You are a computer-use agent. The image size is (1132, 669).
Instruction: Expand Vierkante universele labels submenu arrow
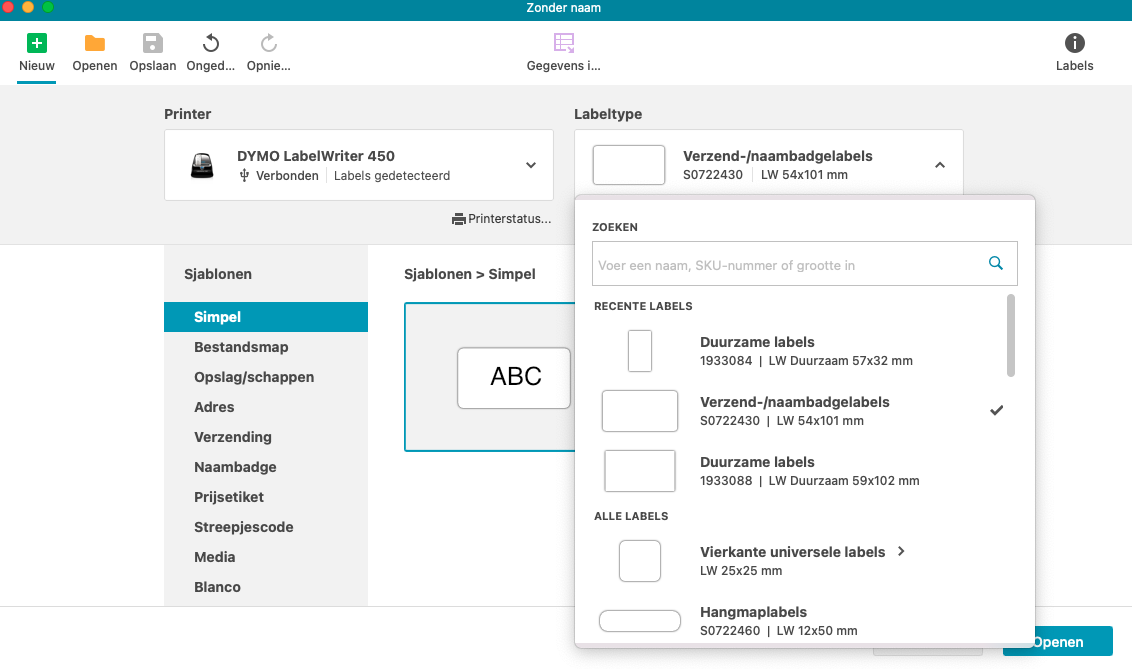point(901,551)
